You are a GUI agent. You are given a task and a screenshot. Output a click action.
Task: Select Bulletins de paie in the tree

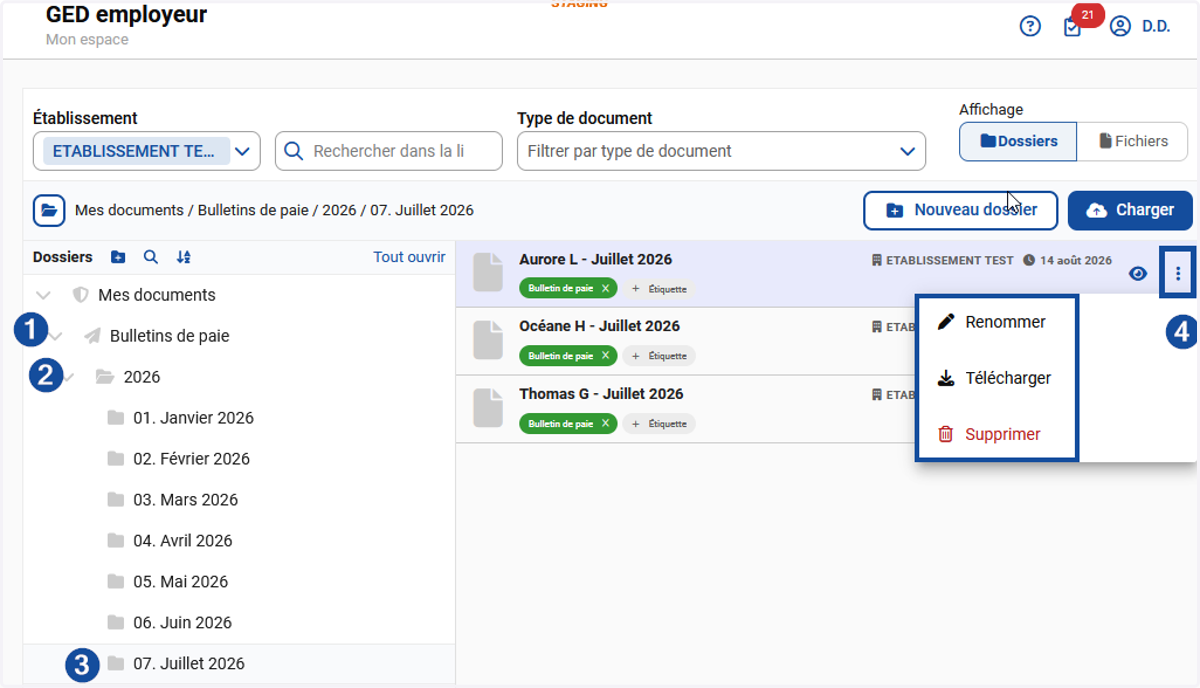(x=170, y=336)
